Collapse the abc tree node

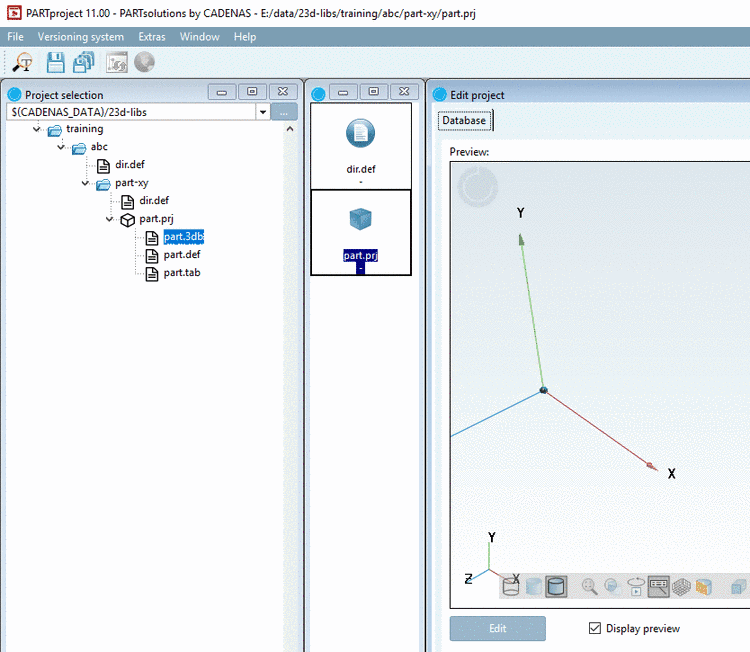(x=61, y=147)
